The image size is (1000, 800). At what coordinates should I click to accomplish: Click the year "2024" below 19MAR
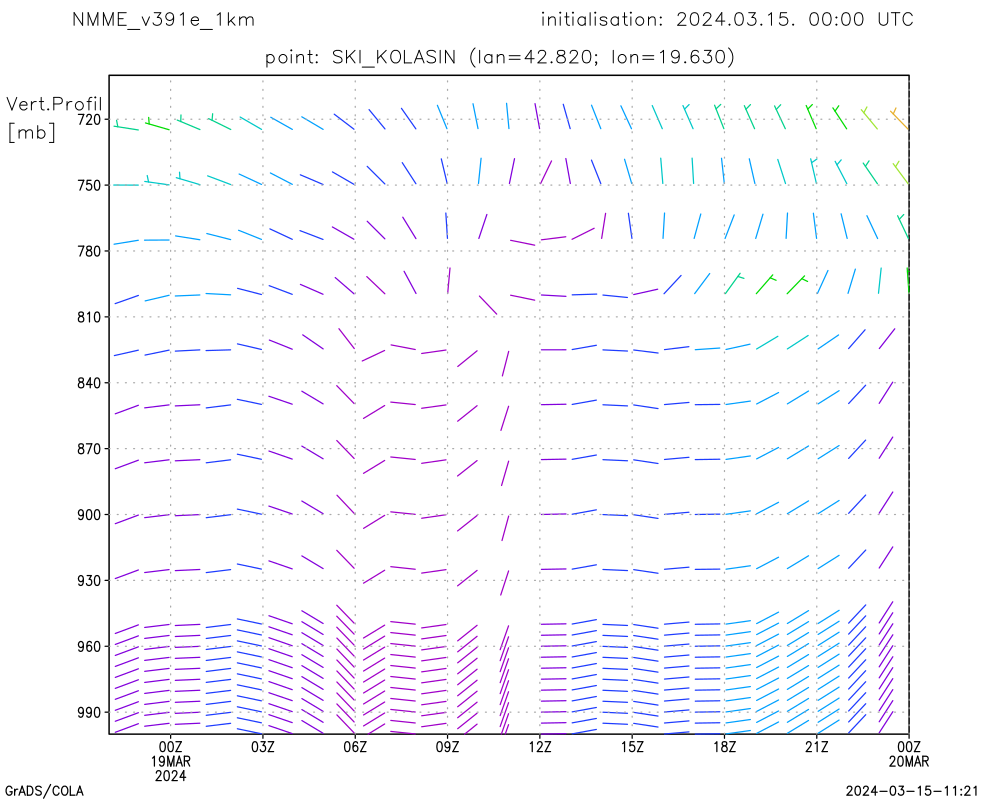tap(170, 776)
